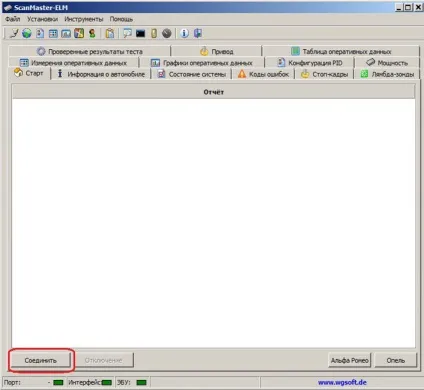Click the green Порт status indicator

(x=58, y=382)
